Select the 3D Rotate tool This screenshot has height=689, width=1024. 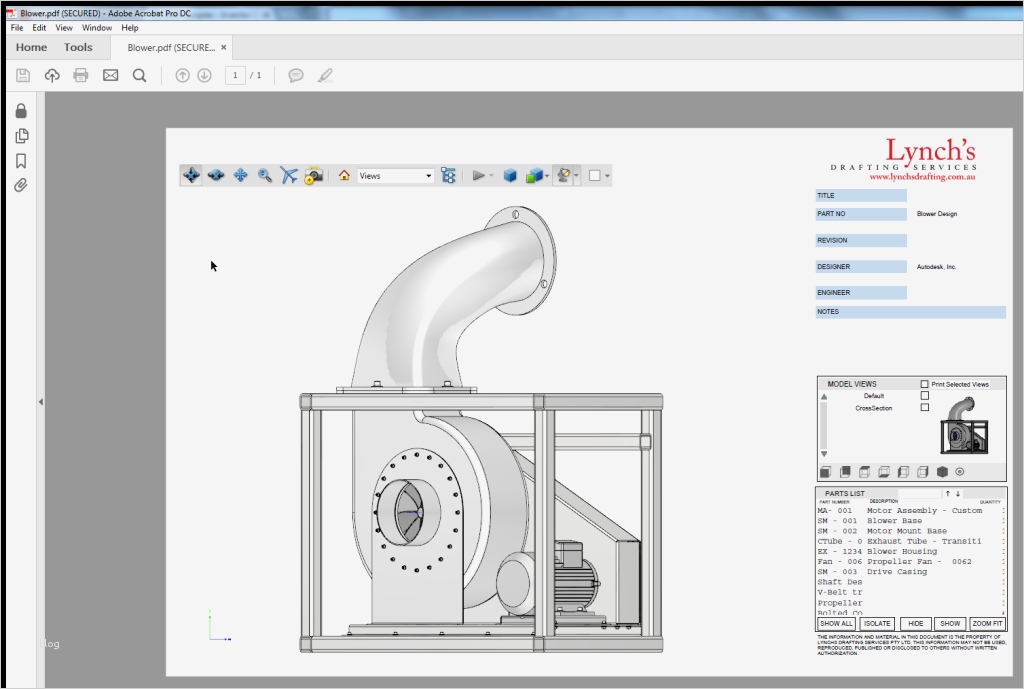coord(191,176)
